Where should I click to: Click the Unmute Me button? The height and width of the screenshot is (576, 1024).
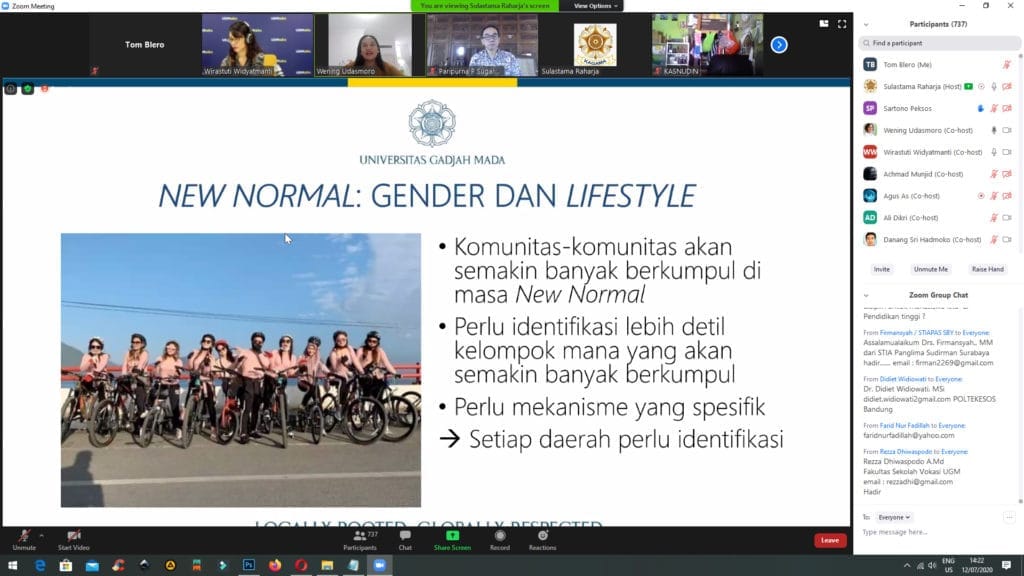point(931,269)
